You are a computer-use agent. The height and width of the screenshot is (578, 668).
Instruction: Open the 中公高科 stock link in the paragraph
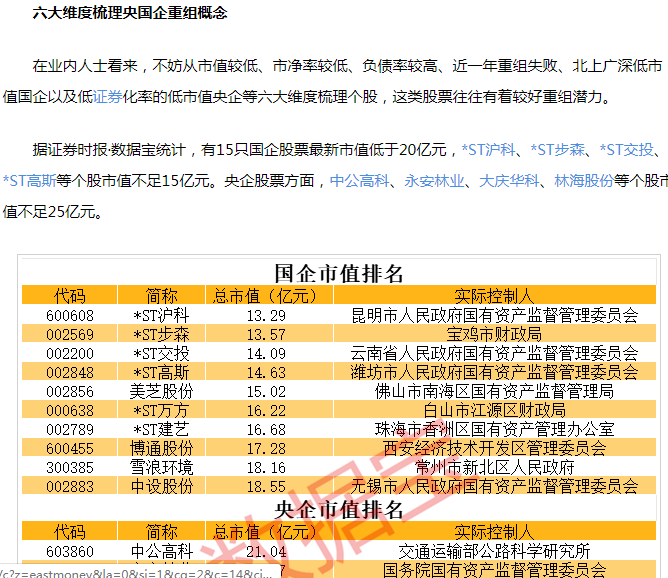(360, 181)
